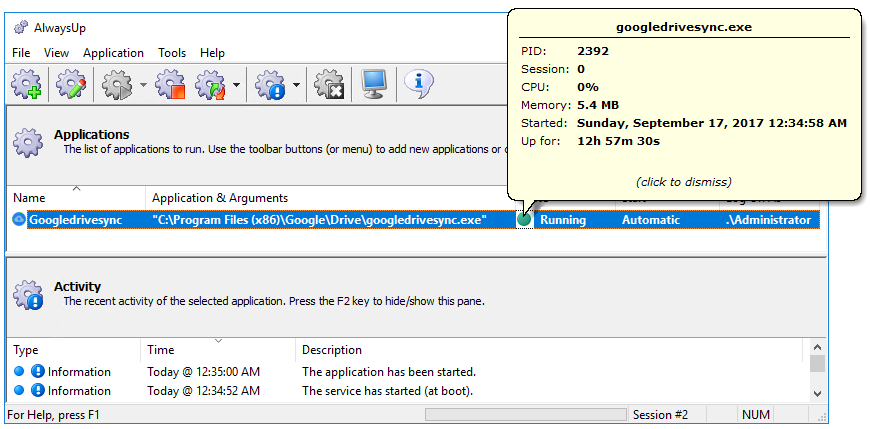Click the Today @ 12:35:00 AM time cell
Viewport: 870px width, 429px height.
pos(203,372)
